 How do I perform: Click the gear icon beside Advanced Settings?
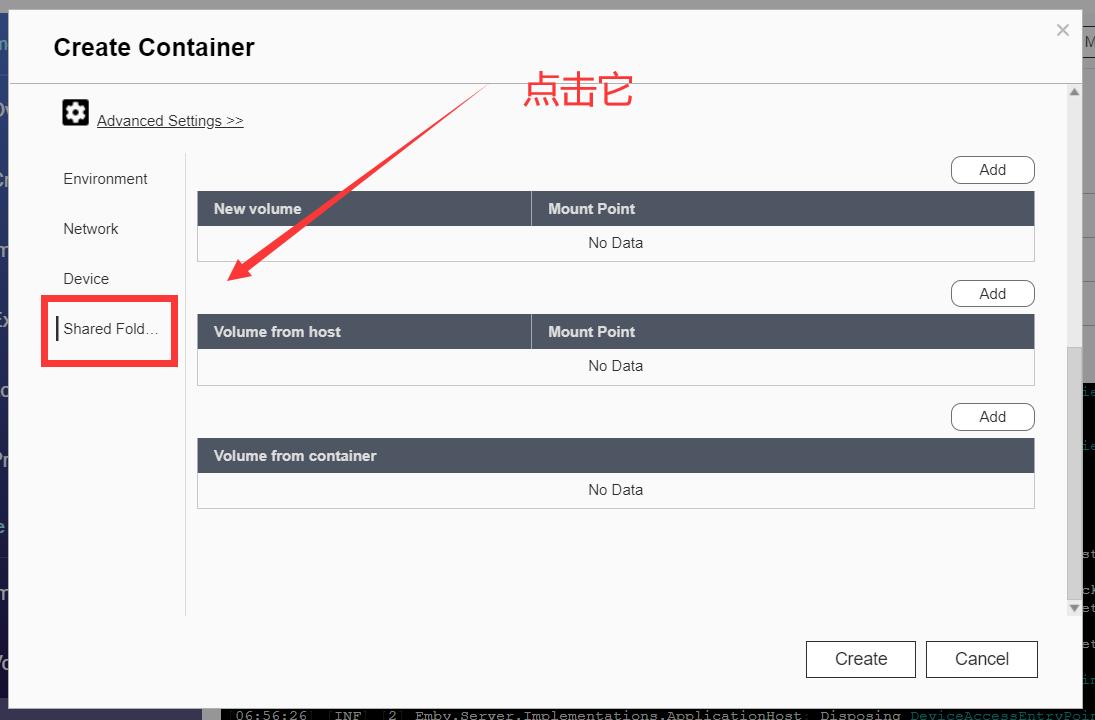[x=75, y=112]
